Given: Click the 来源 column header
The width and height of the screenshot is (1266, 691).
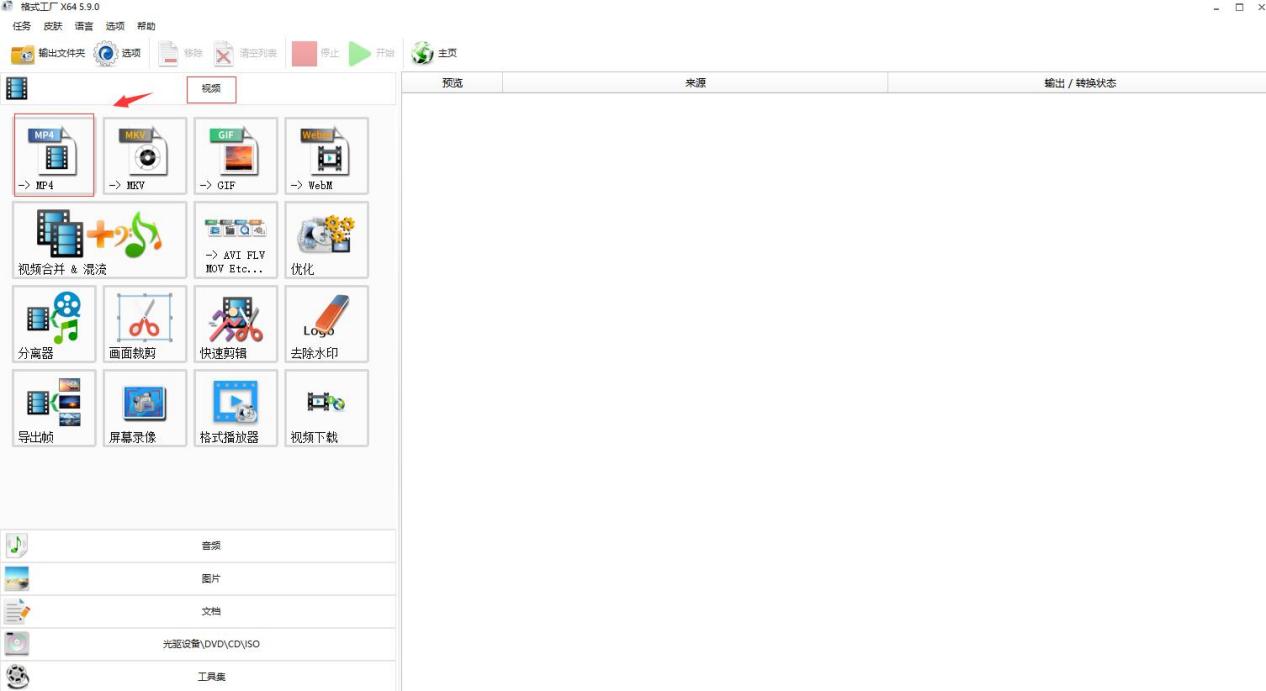Looking at the screenshot, I should 695,83.
